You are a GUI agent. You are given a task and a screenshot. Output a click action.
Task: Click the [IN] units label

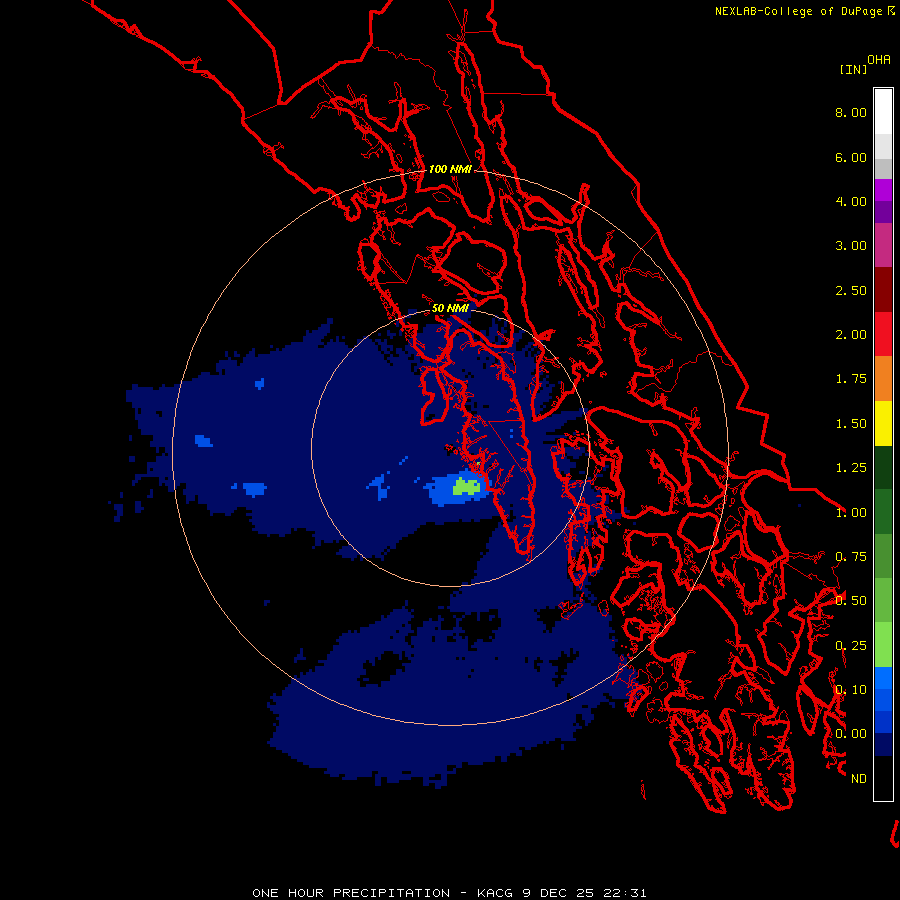pos(853,69)
